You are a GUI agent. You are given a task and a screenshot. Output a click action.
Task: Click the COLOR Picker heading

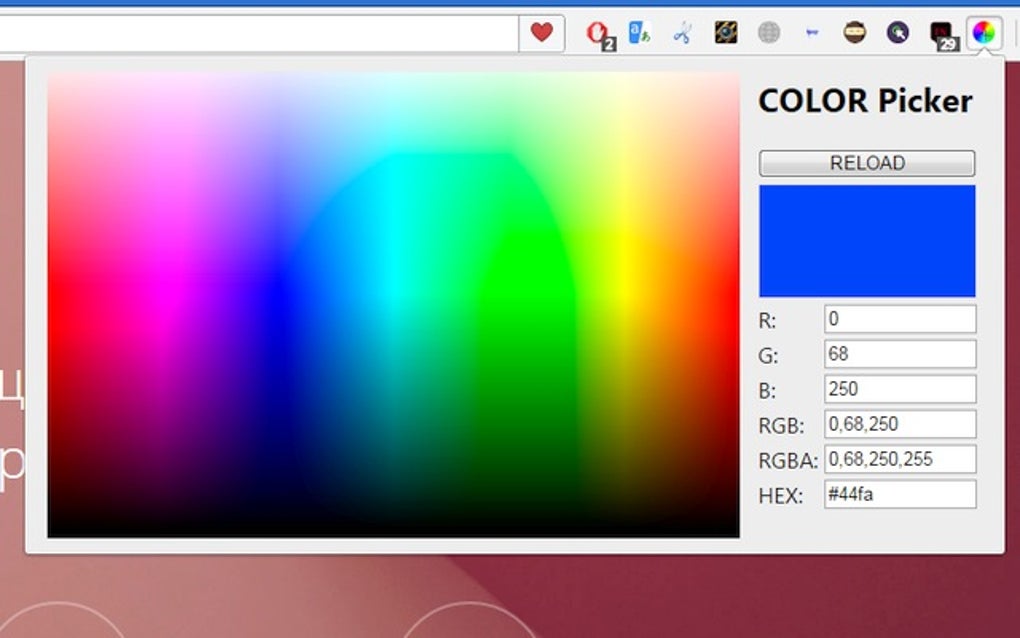coord(865,101)
